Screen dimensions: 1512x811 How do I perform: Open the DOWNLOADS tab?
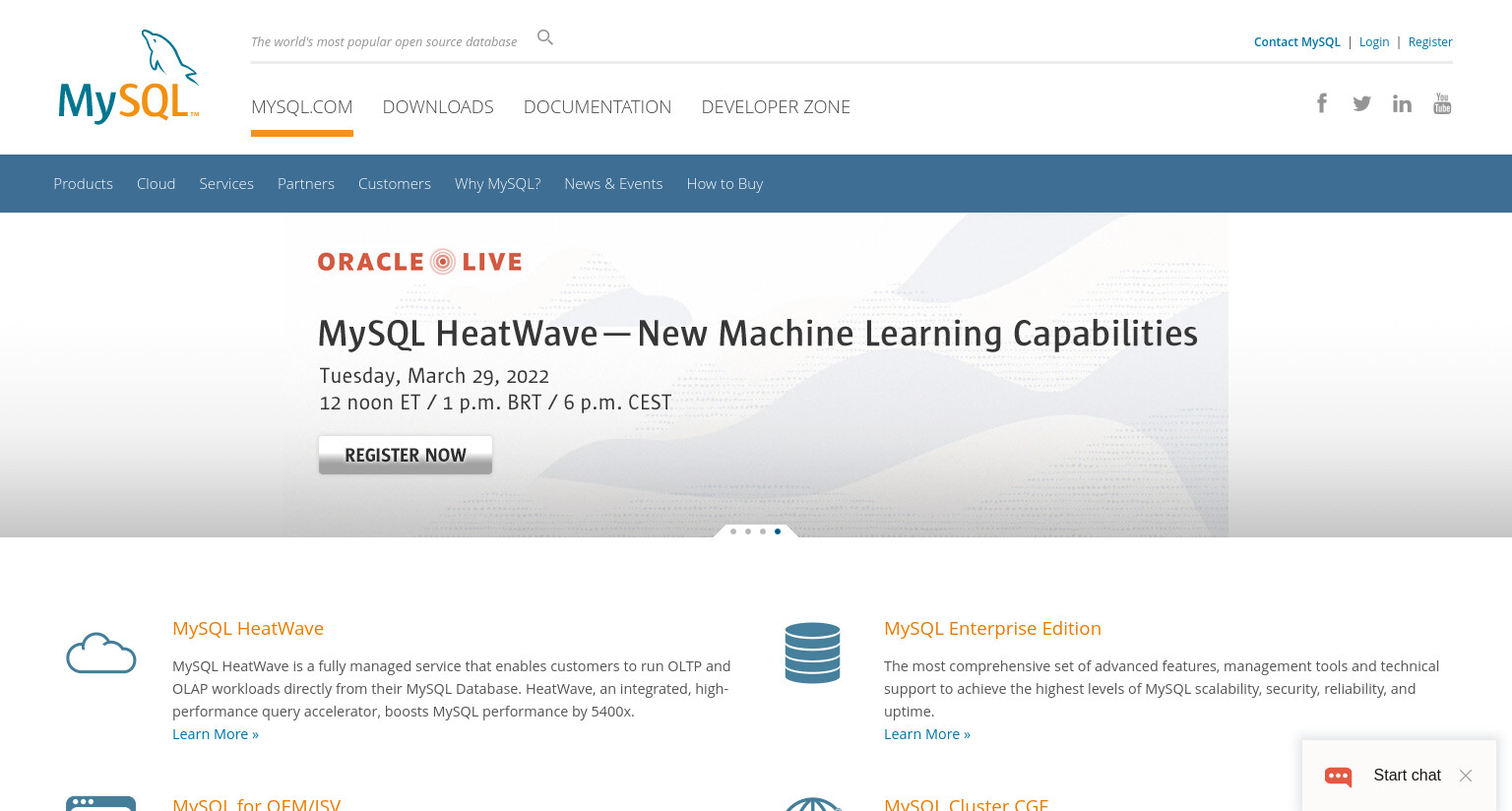point(438,106)
